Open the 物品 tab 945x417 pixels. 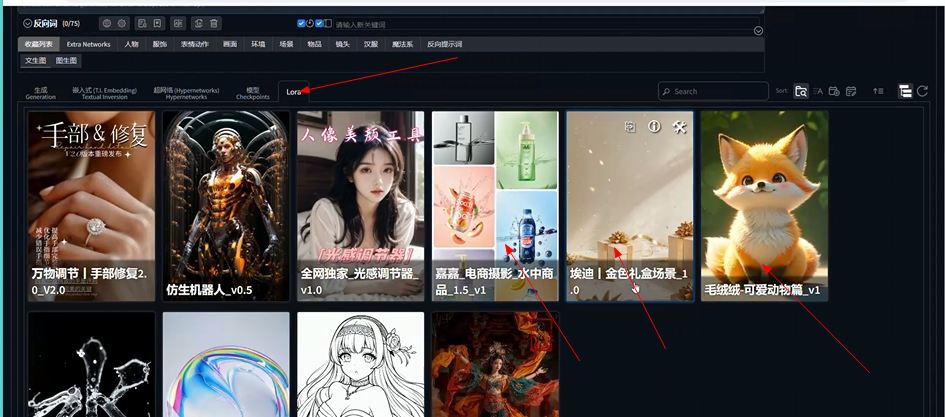315,44
